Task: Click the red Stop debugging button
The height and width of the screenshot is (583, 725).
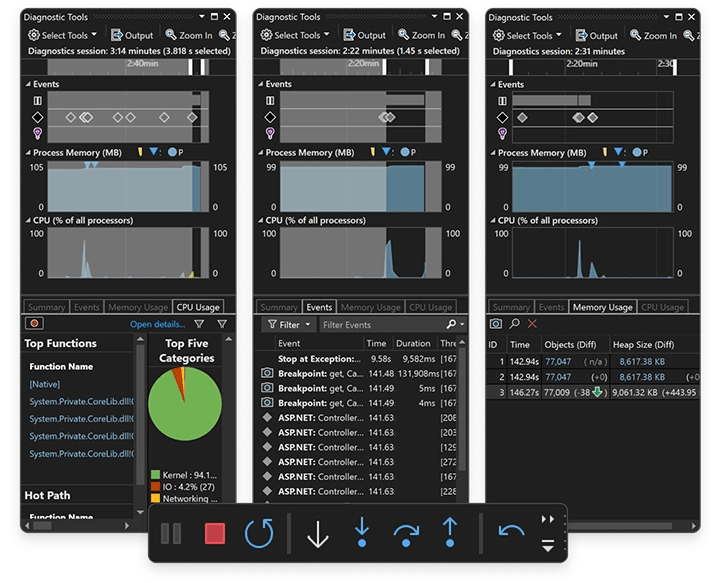Action: (x=215, y=534)
